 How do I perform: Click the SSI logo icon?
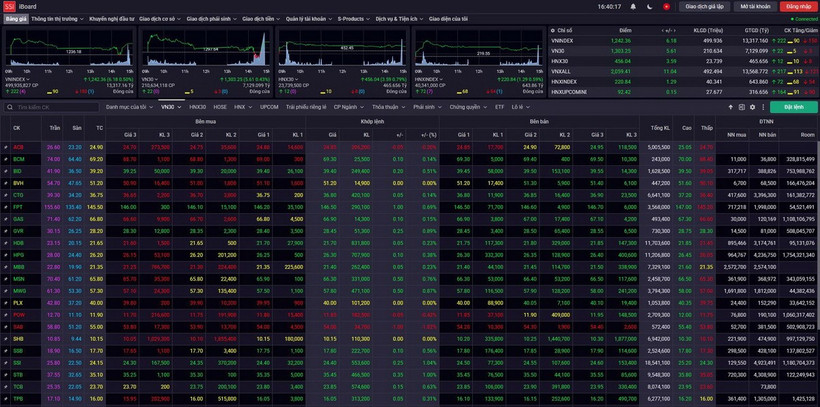[x=9, y=6]
